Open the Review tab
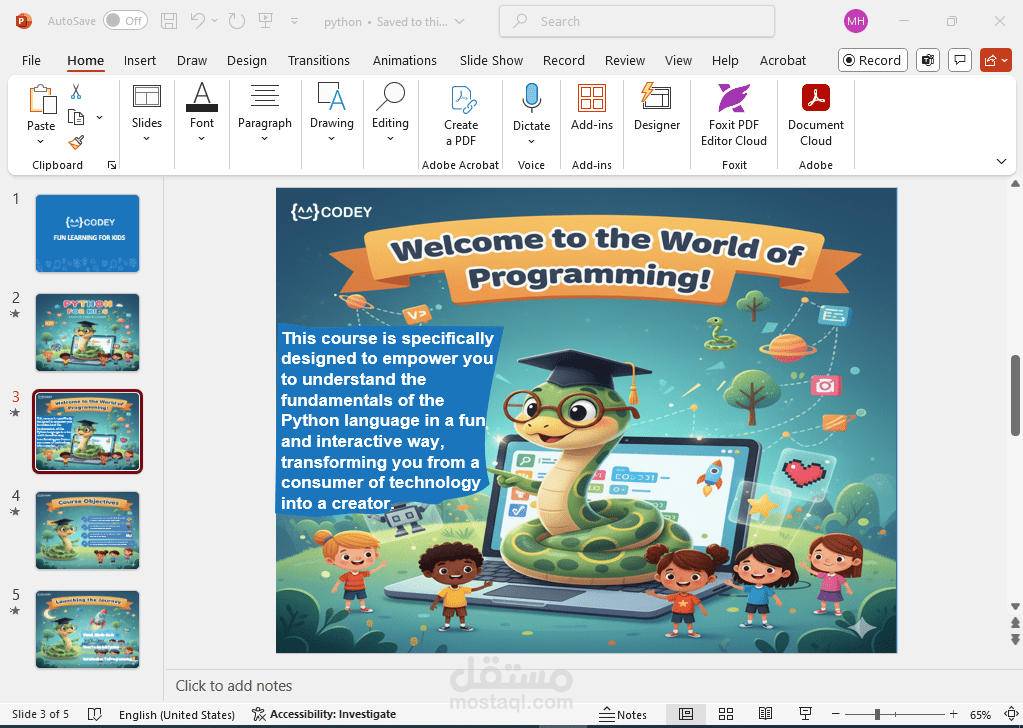Image resolution: width=1023 pixels, height=728 pixels. click(624, 60)
